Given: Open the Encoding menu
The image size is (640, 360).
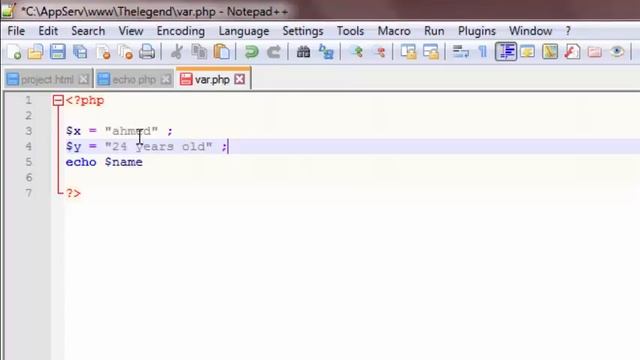Looking at the screenshot, I should pyautogui.click(x=181, y=31).
